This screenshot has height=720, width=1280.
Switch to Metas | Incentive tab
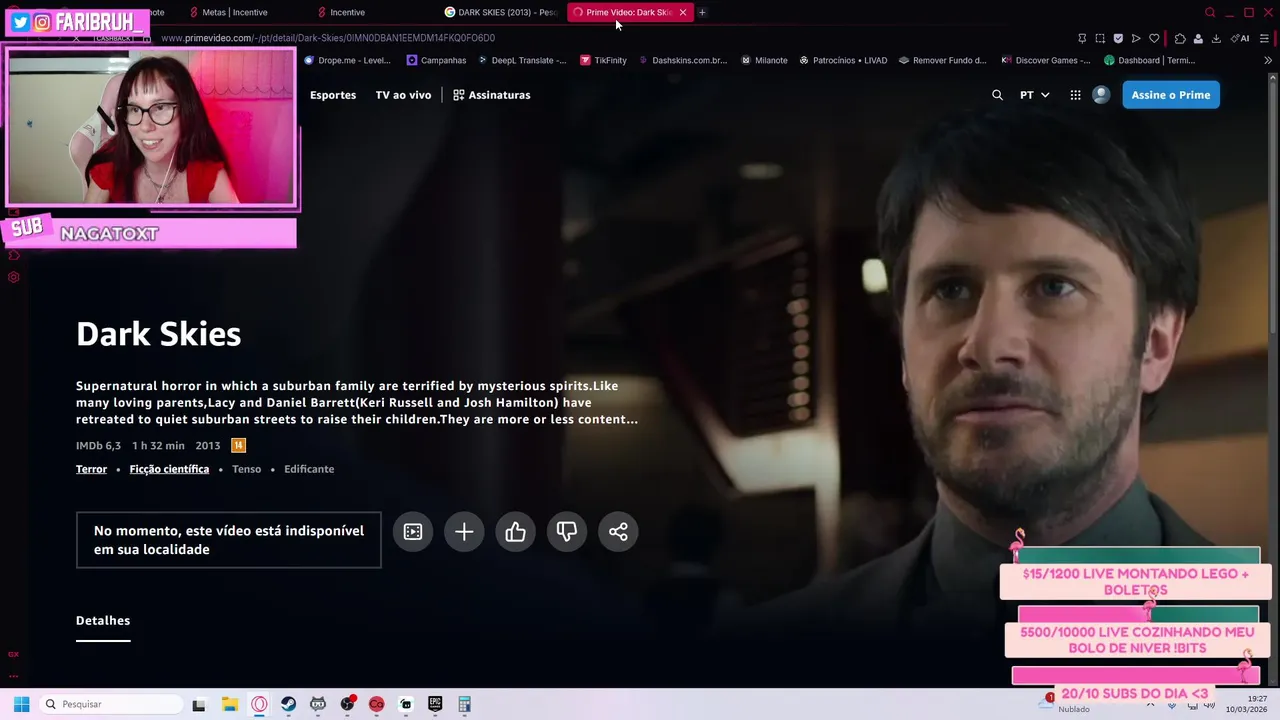tap(234, 12)
